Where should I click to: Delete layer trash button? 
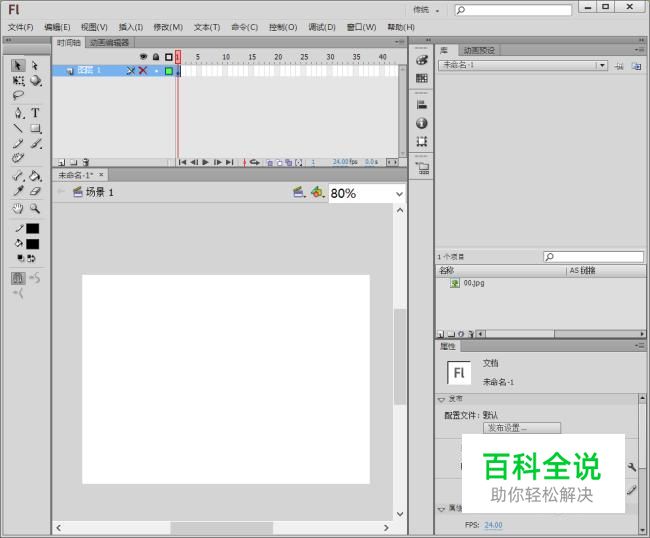(85, 162)
